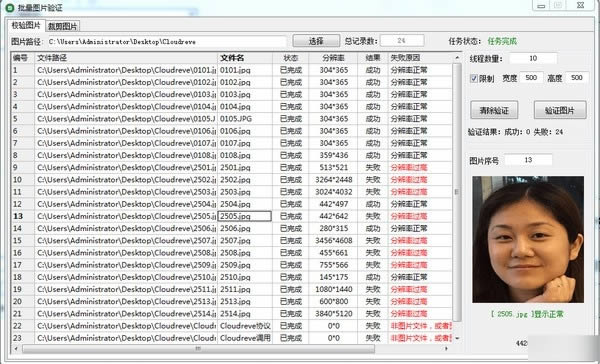Click the green app icon in title bar
Screen dimensions: 600x364
point(10,7)
